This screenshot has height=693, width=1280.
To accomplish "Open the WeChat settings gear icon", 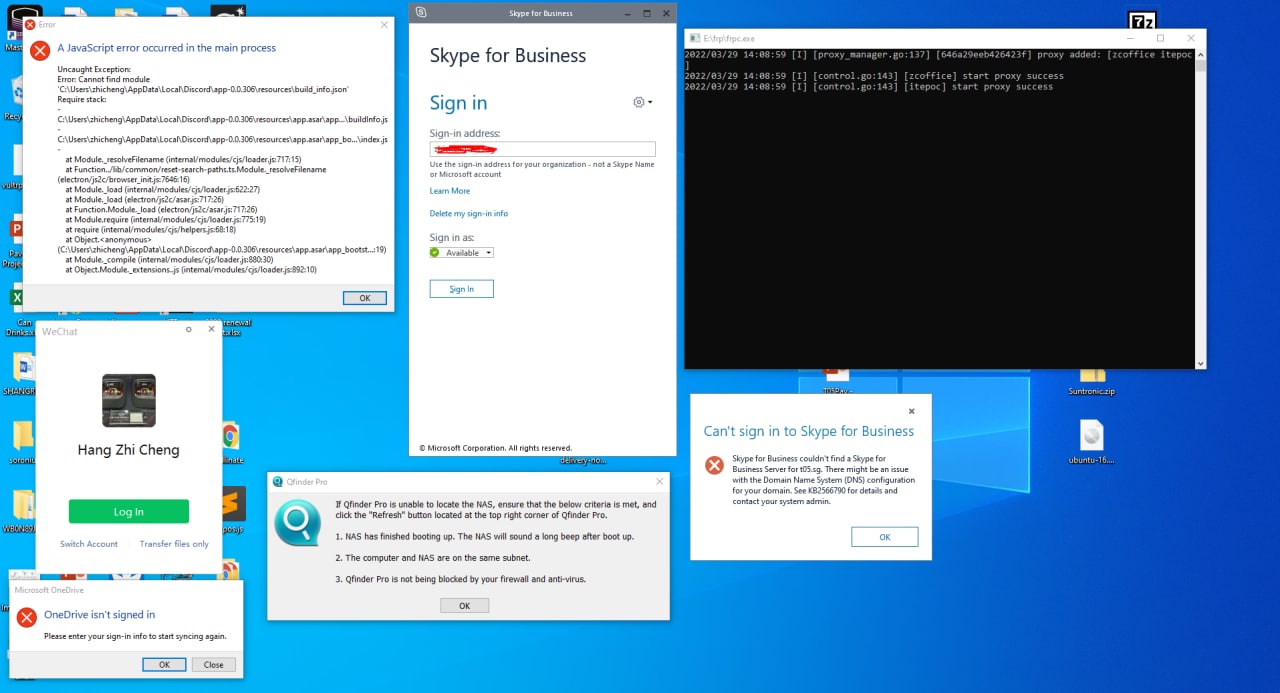I will (x=189, y=329).
